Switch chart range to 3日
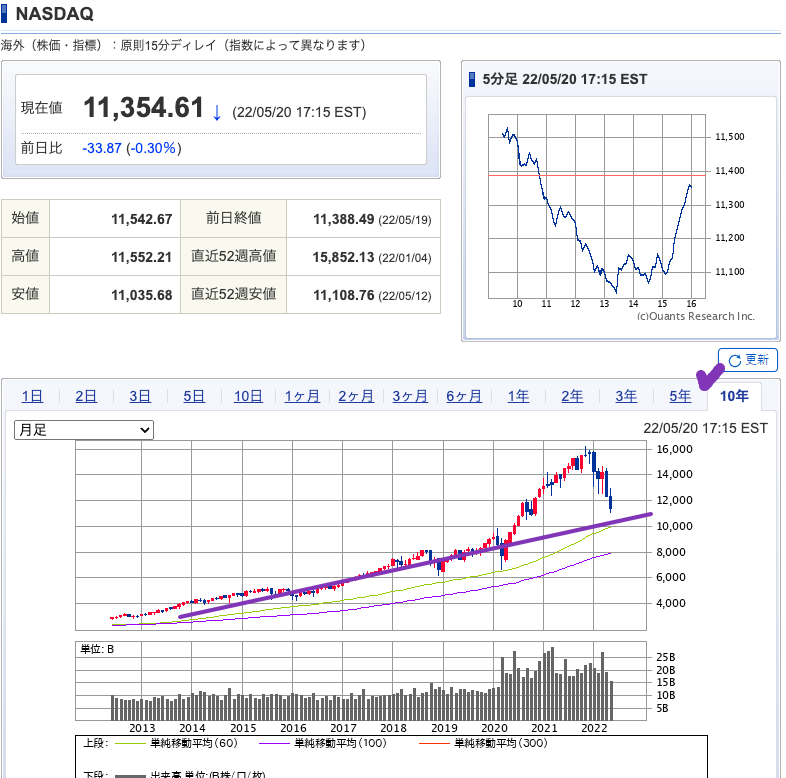This screenshot has height=778, width=786. click(140, 396)
